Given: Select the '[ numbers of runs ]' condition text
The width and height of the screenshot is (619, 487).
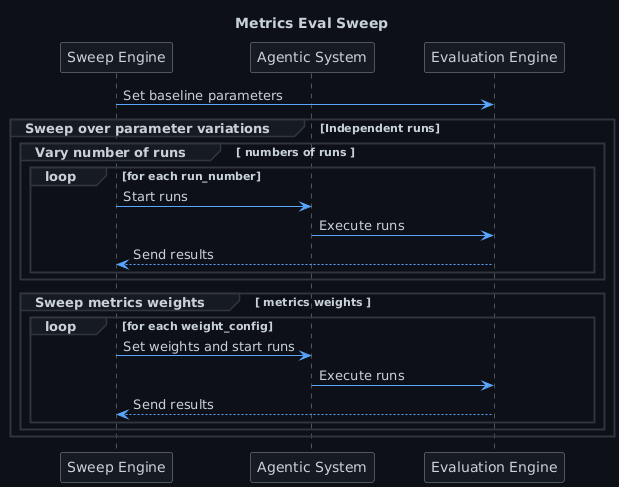Looking at the screenshot, I should (x=296, y=152).
